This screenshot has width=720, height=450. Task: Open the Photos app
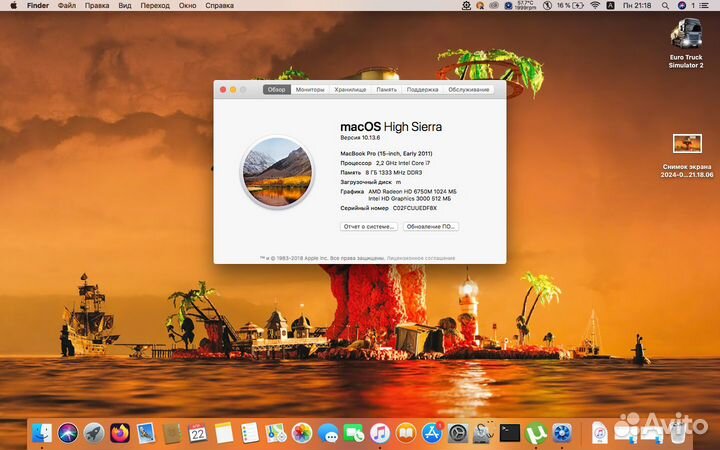[x=302, y=433]
